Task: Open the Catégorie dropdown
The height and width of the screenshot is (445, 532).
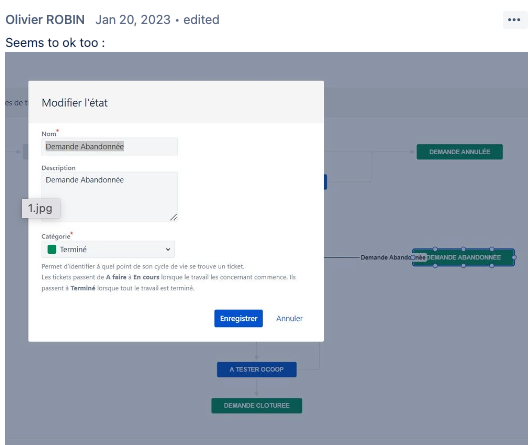Action: point(108,249)
